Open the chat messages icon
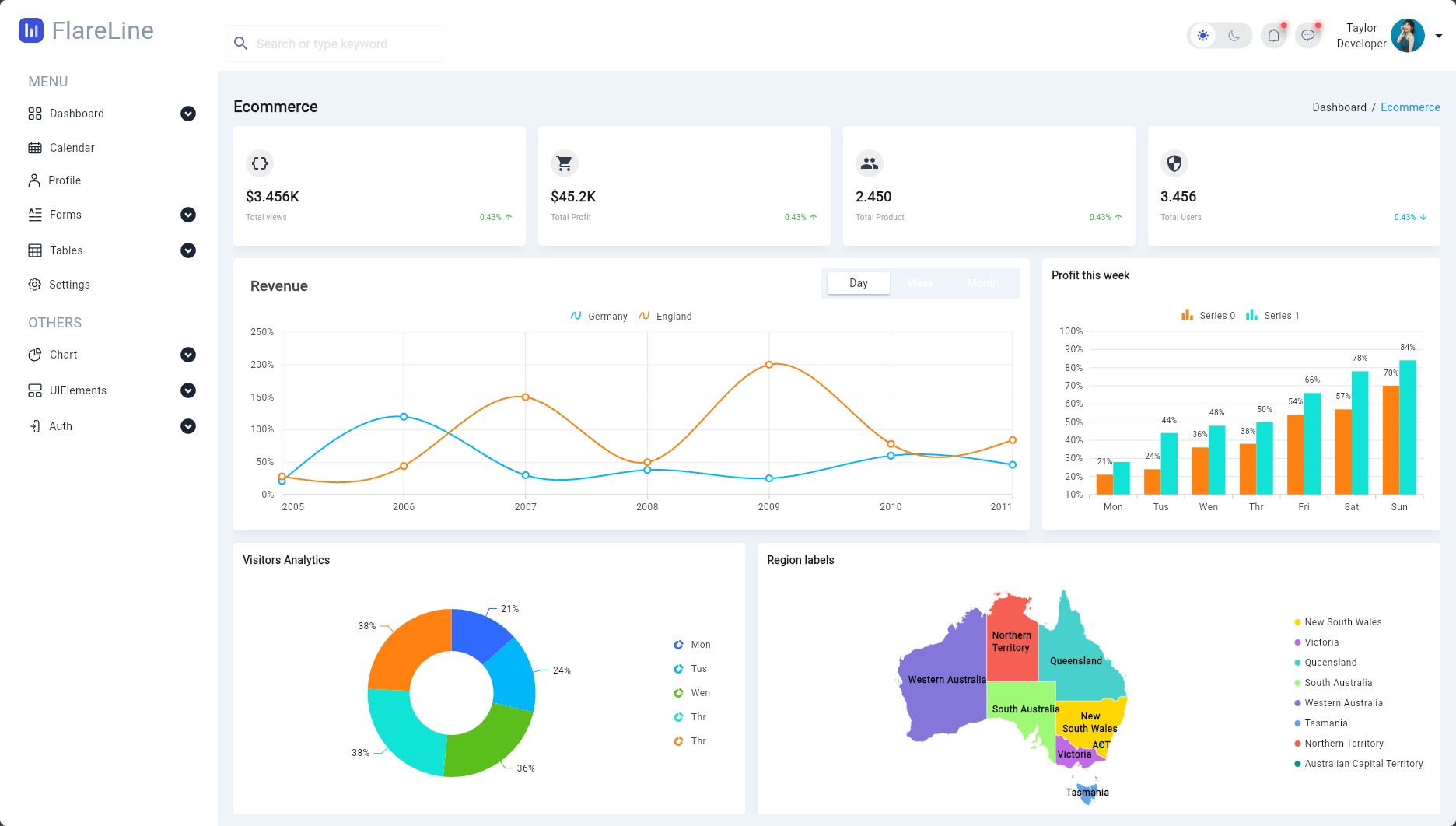1456x826 pixels. pos(1308,36)
